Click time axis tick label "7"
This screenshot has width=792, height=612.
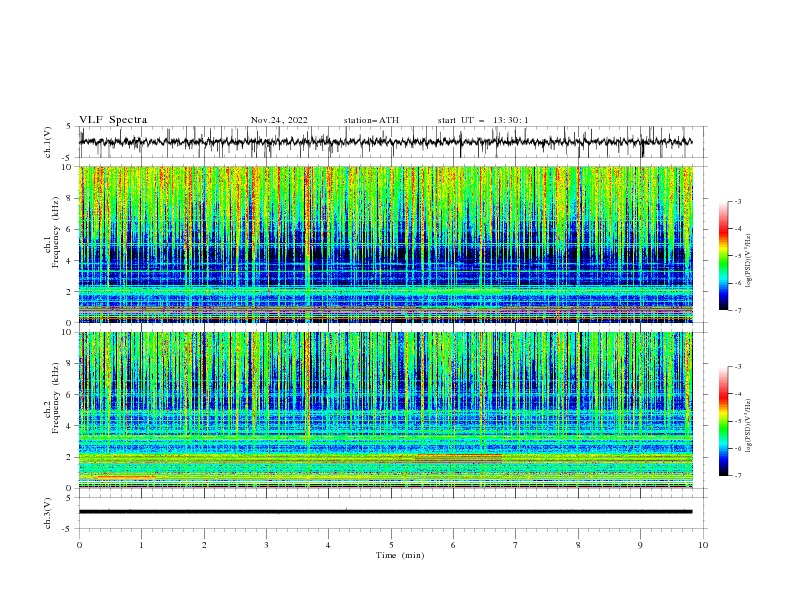pyautogui.click(x=516, y=545)
